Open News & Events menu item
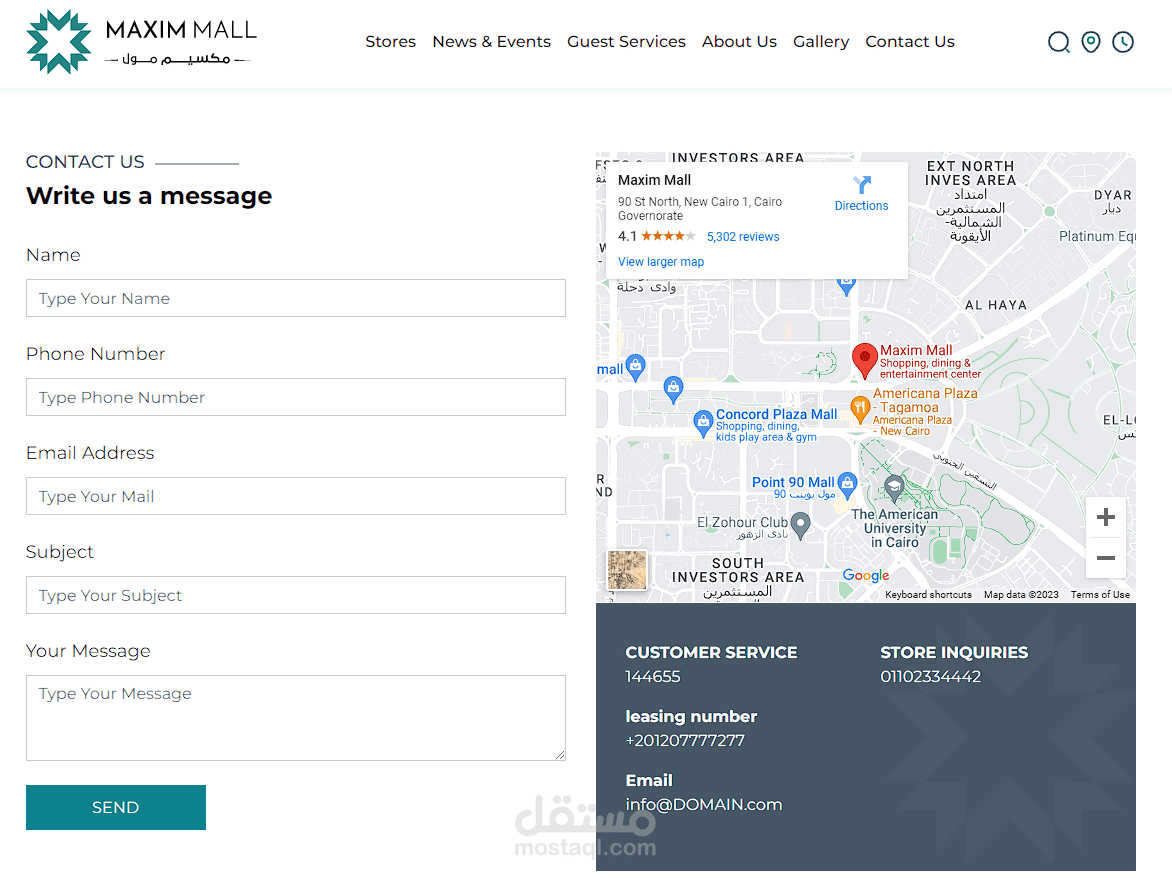The height and width of the screenshot is (878, 1172). point(491,42)
